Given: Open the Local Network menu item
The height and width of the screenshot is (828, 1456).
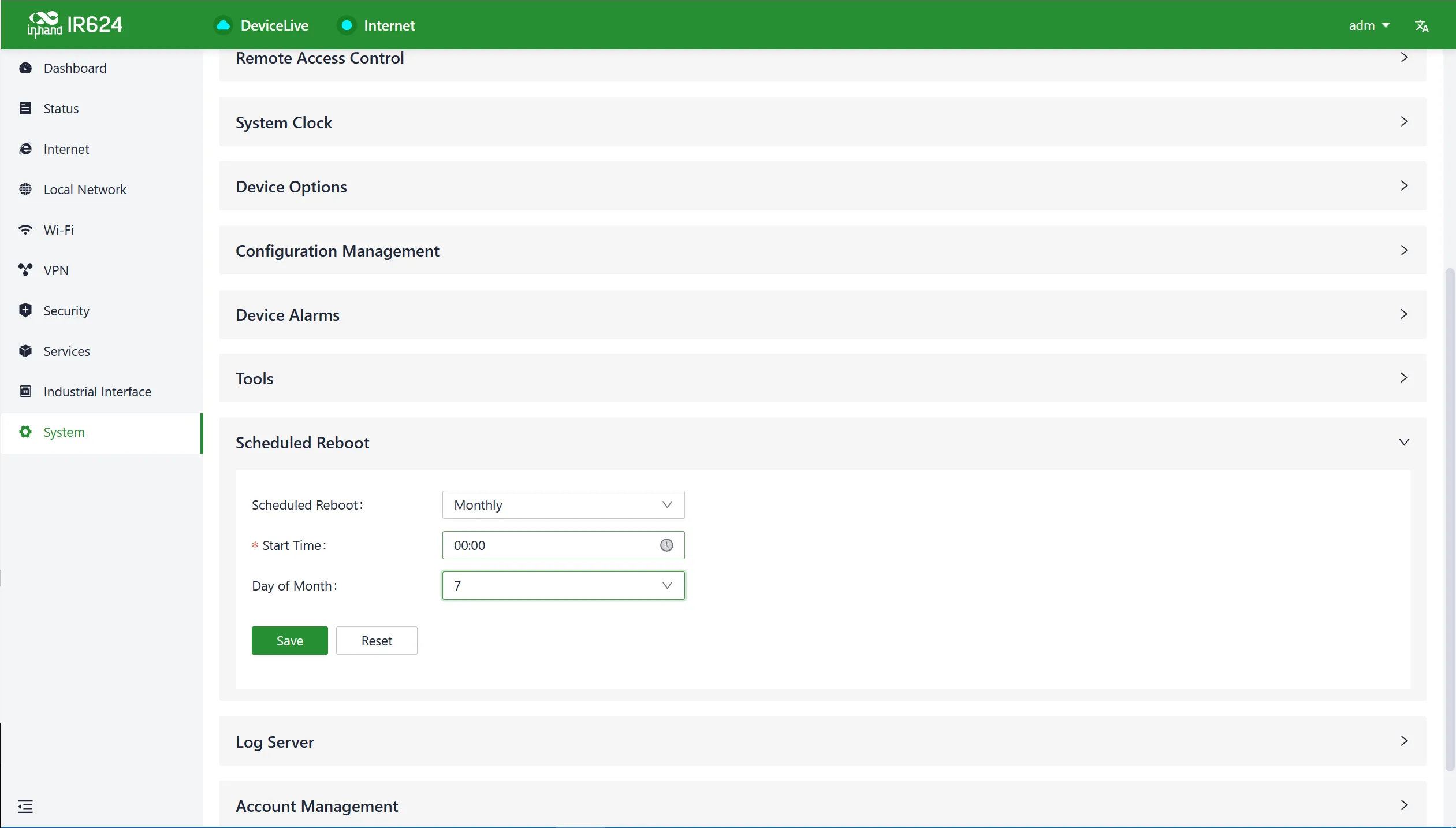Looking at the screenshot, I should click(102, 189).
